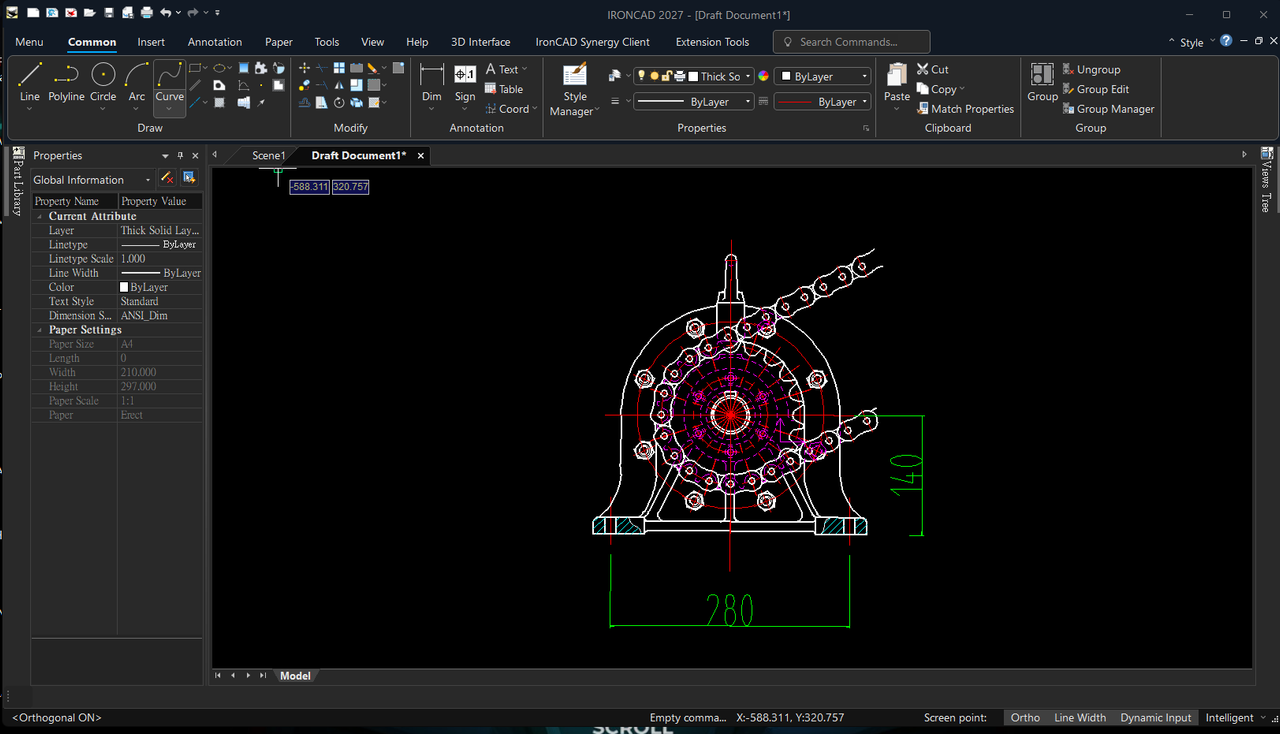
Task: Close the Draft Document1 tab
Action: tap(421, 155)
